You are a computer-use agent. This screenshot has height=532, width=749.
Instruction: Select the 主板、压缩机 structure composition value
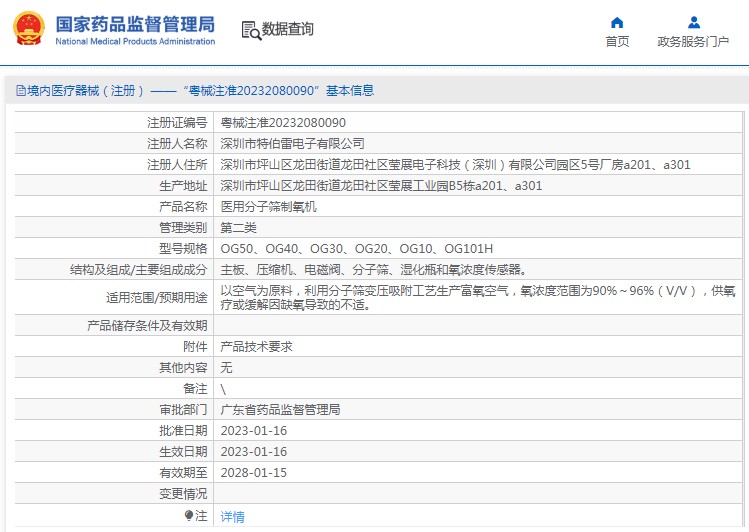(374, 270)
